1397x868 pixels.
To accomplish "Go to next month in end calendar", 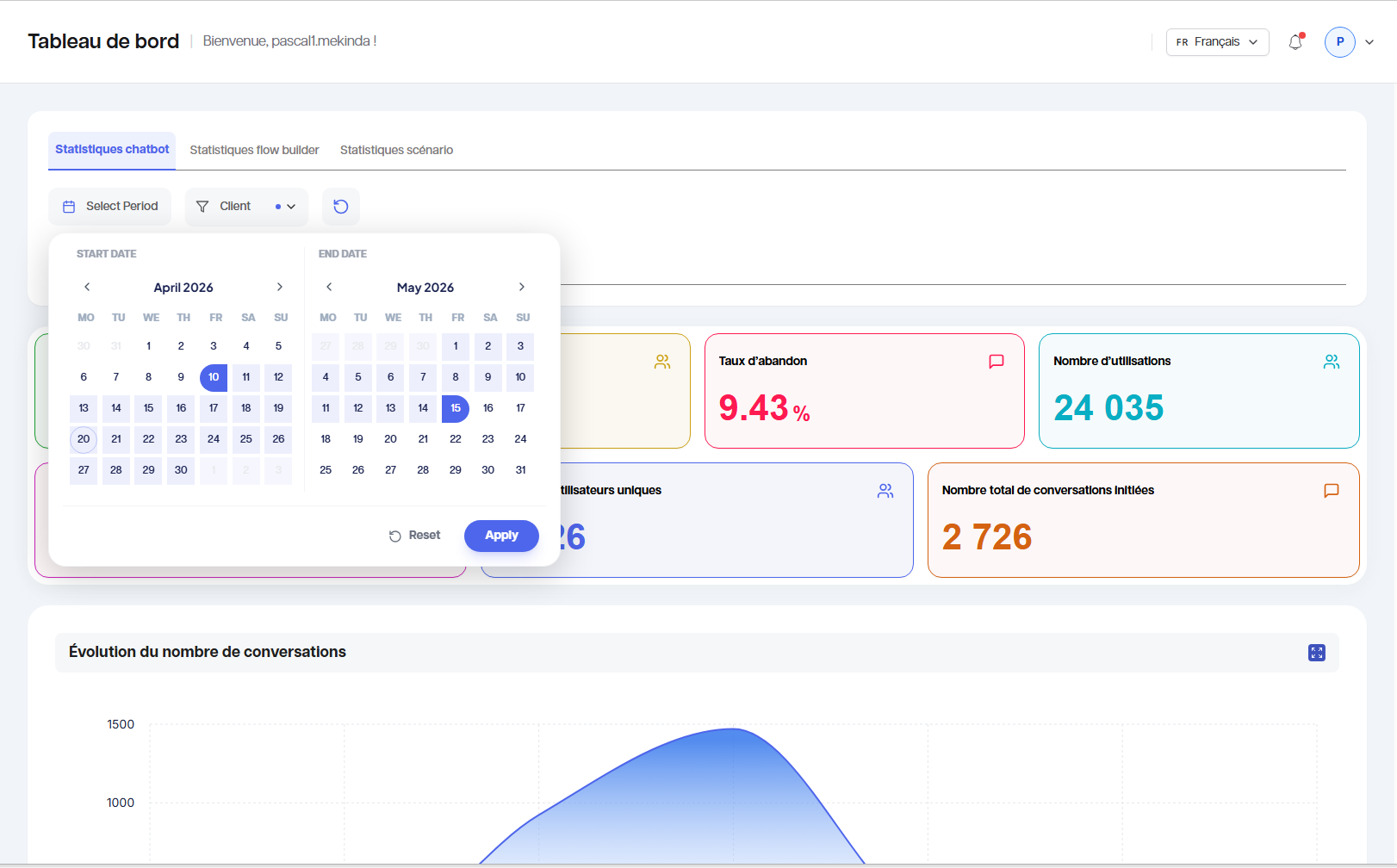I will click(521, 288).
